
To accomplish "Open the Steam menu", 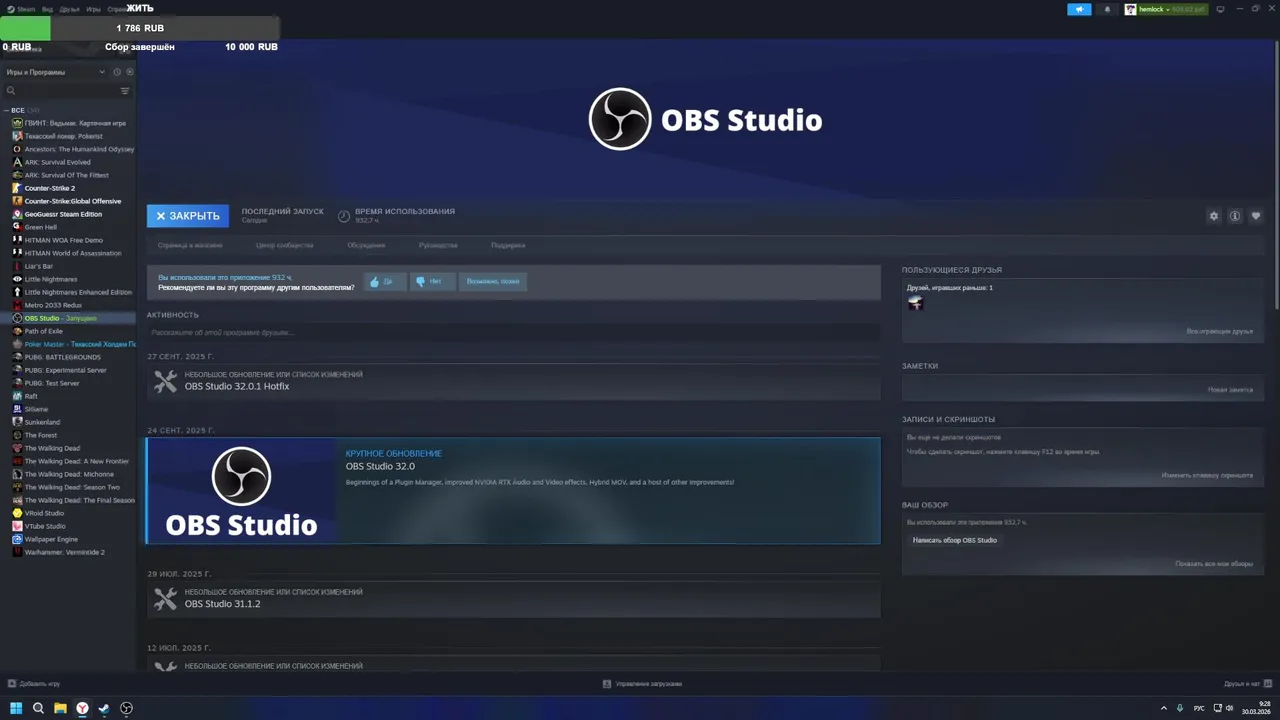I will click(23, 9).
